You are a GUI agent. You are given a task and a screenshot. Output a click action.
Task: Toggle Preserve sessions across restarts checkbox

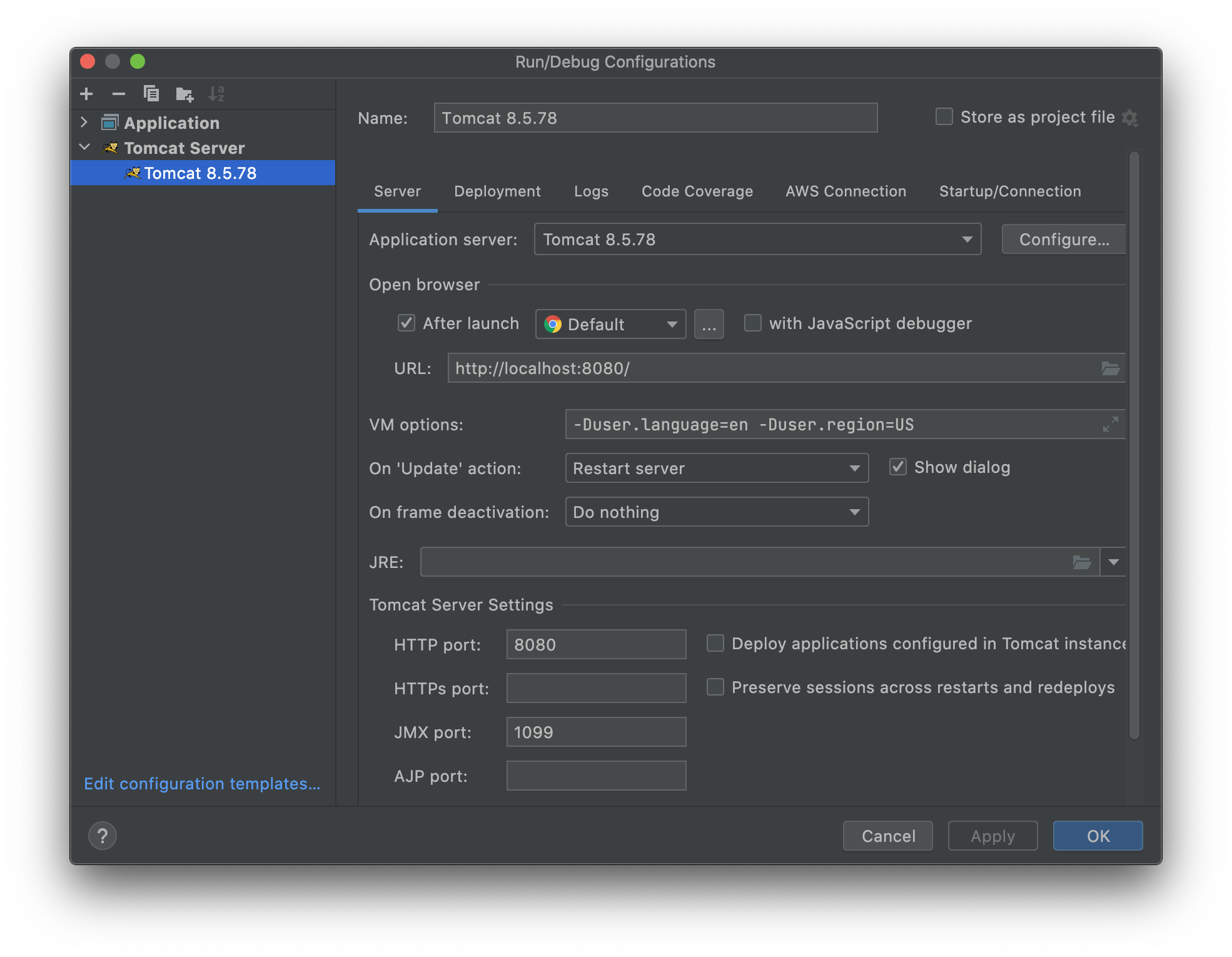tap(715, 687)
